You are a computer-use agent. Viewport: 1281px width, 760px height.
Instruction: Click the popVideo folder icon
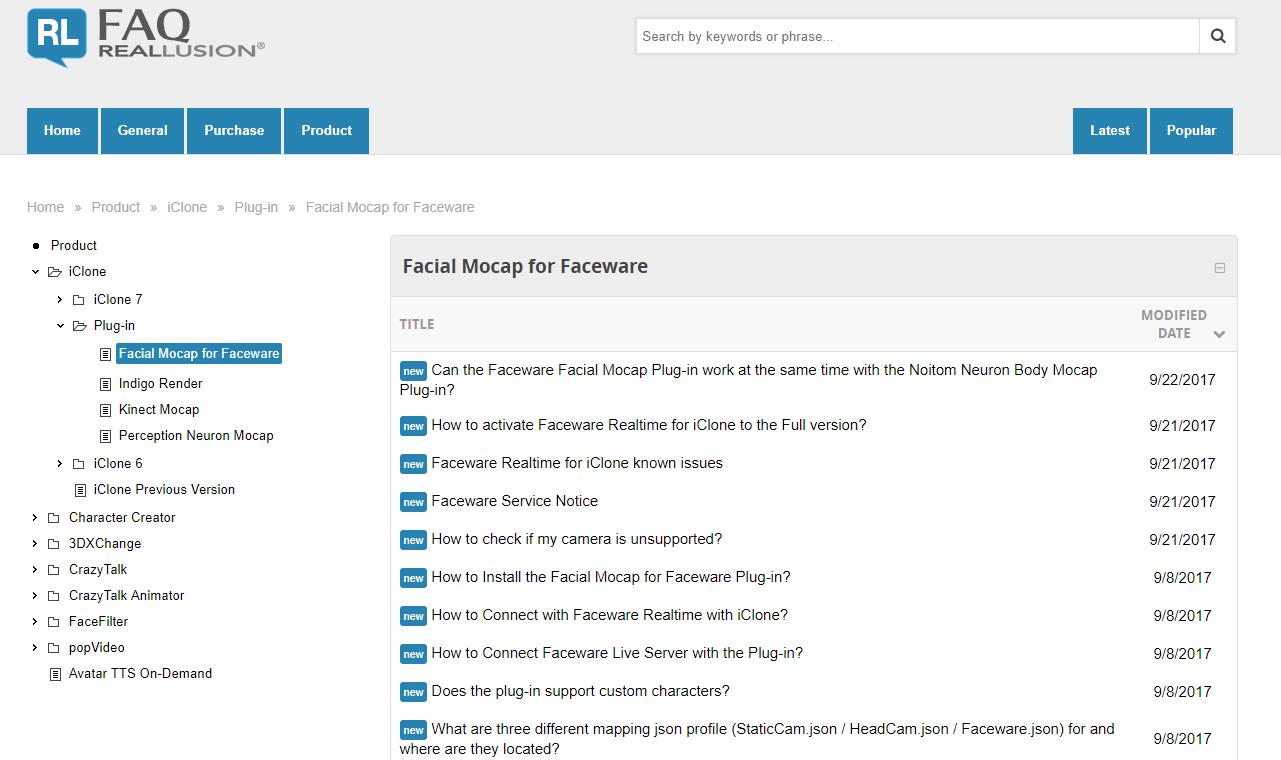(x=54, y=647)
